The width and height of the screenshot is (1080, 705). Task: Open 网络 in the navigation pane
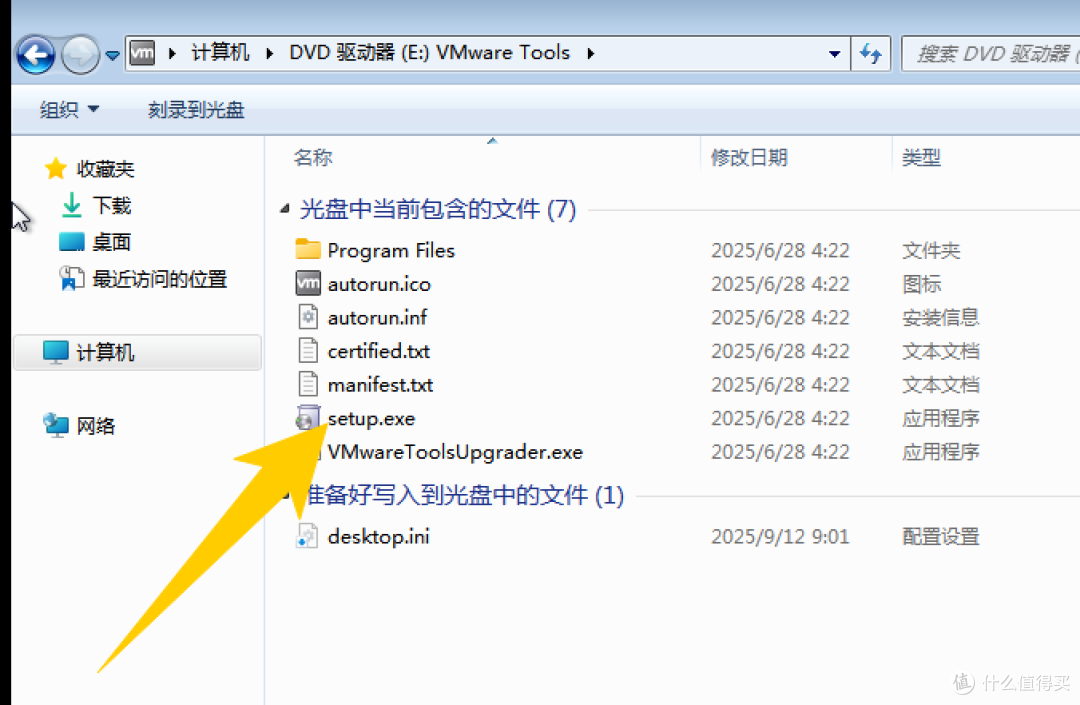(96, 425)
